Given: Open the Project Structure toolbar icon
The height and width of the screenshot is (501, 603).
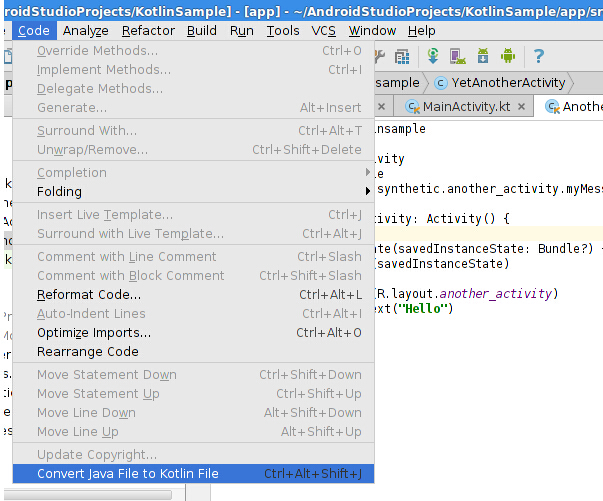Looking at the screenshot, I should [402, 57].
